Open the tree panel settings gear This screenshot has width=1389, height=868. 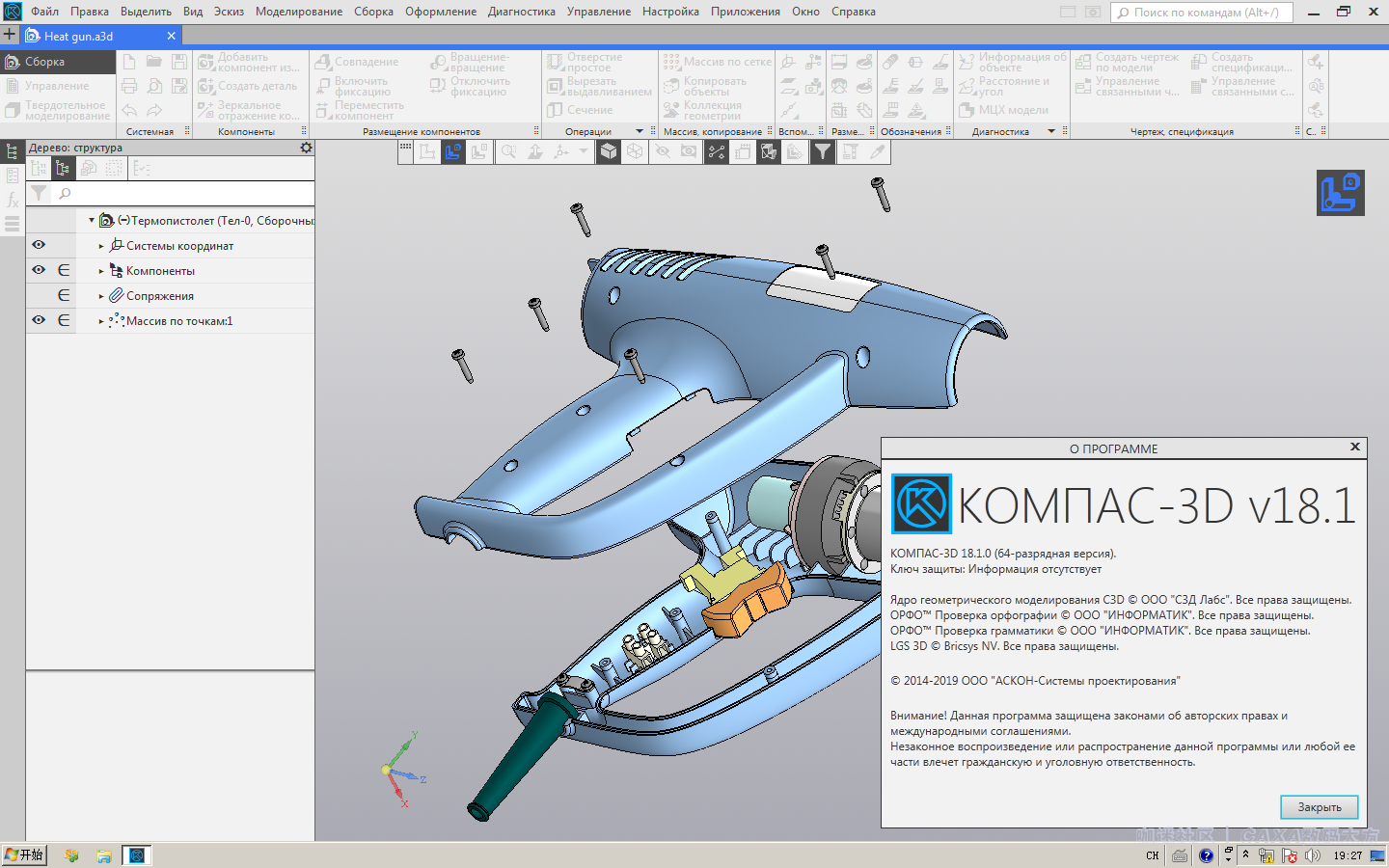[306, 148]
